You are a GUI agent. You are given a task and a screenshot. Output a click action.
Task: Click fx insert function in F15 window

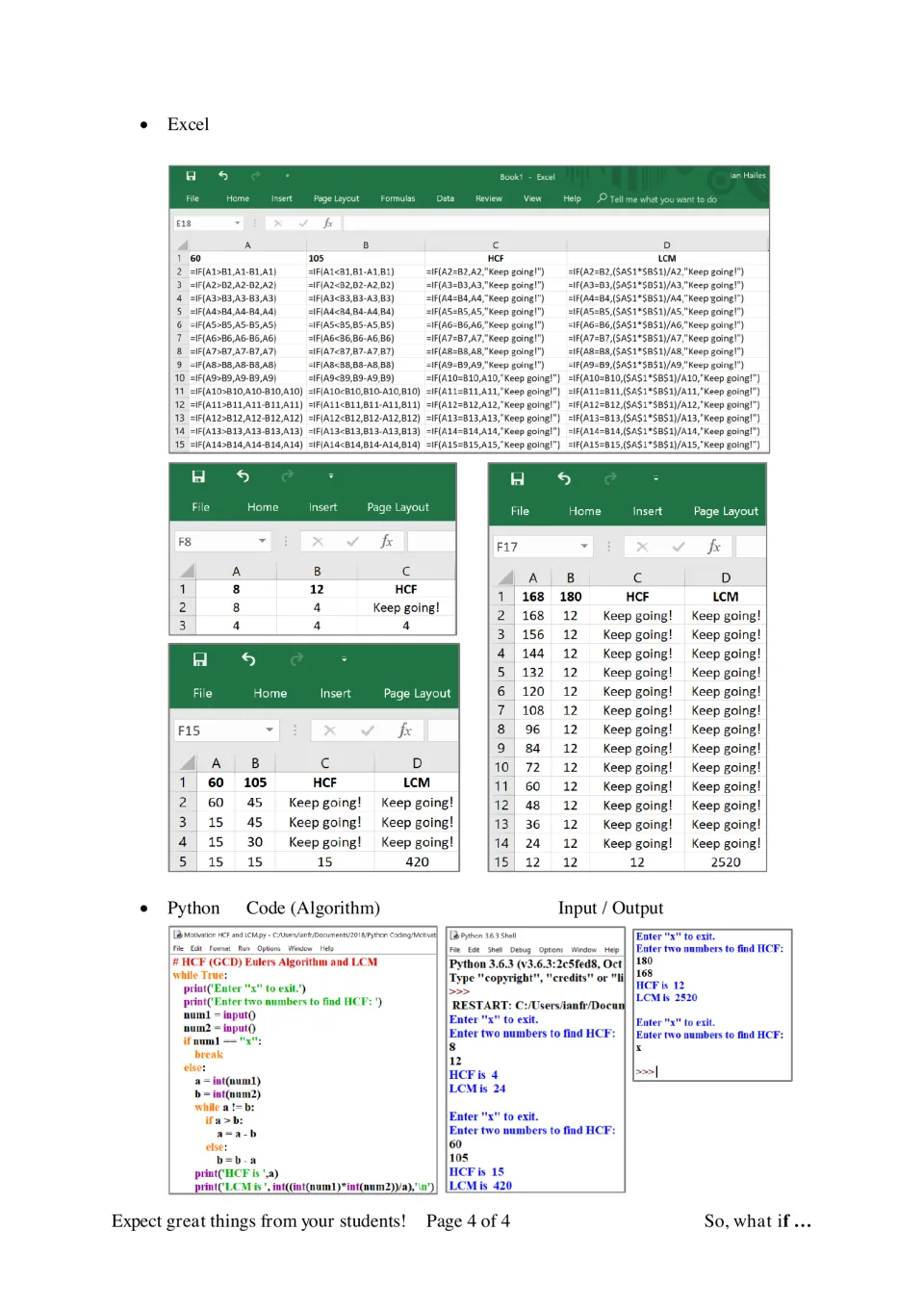coord(405,730)
